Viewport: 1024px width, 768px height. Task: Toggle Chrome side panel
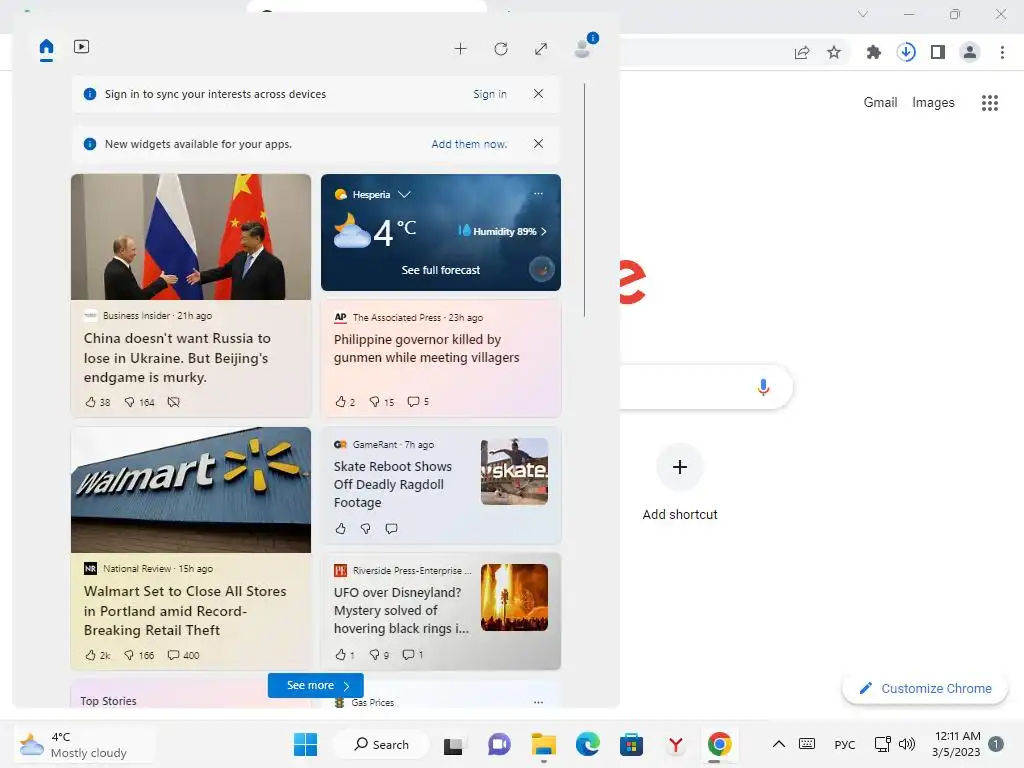(938, 52)
